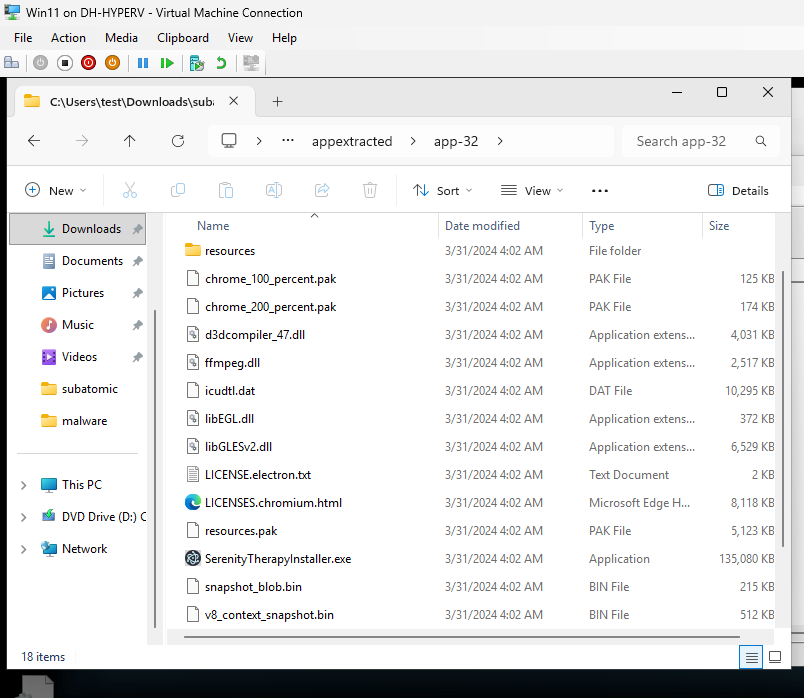This screenshot has height=698, width=804.
Task: Click the Rename icon
Action: point(274,191)
